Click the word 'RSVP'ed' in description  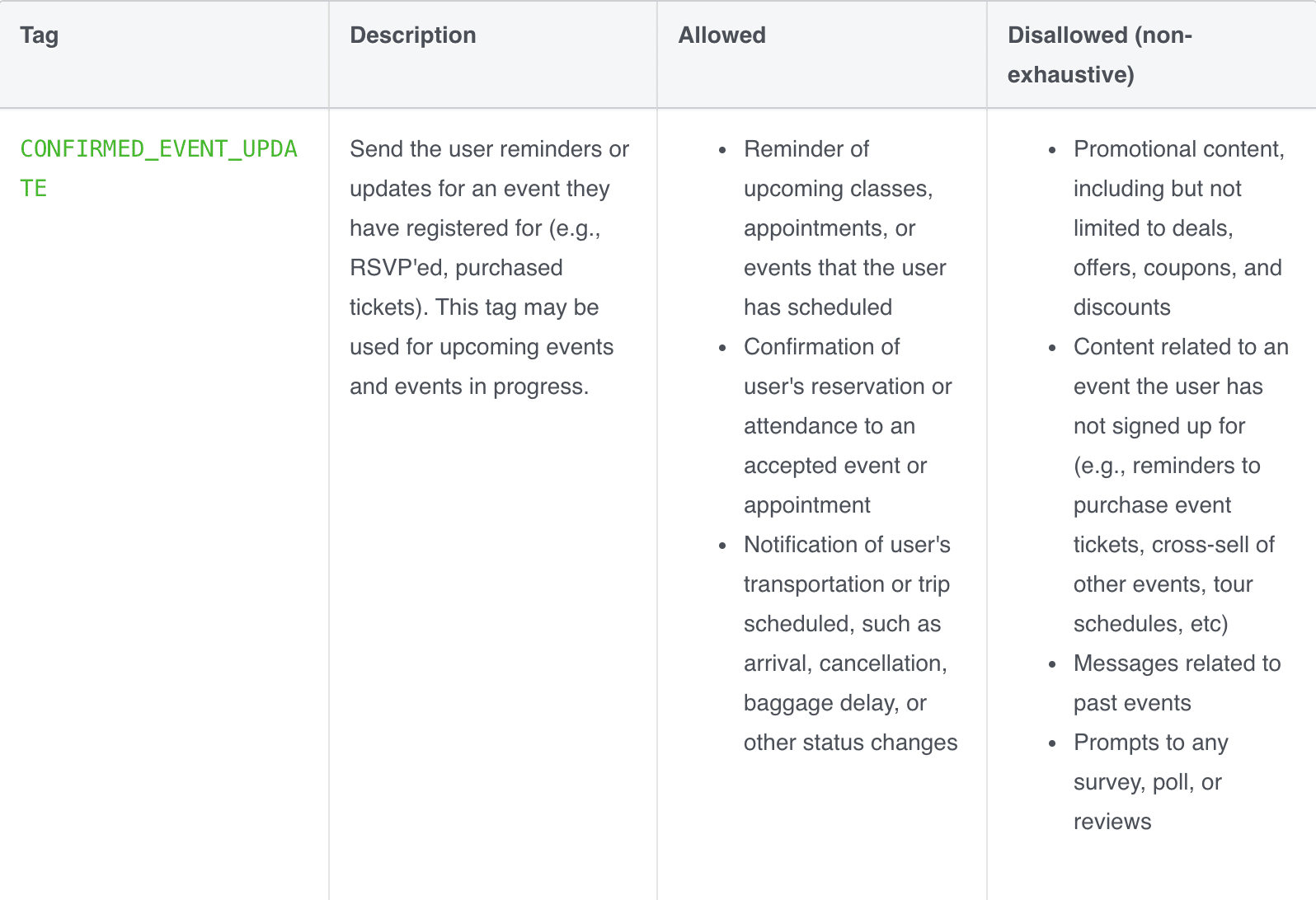(396, 268)
